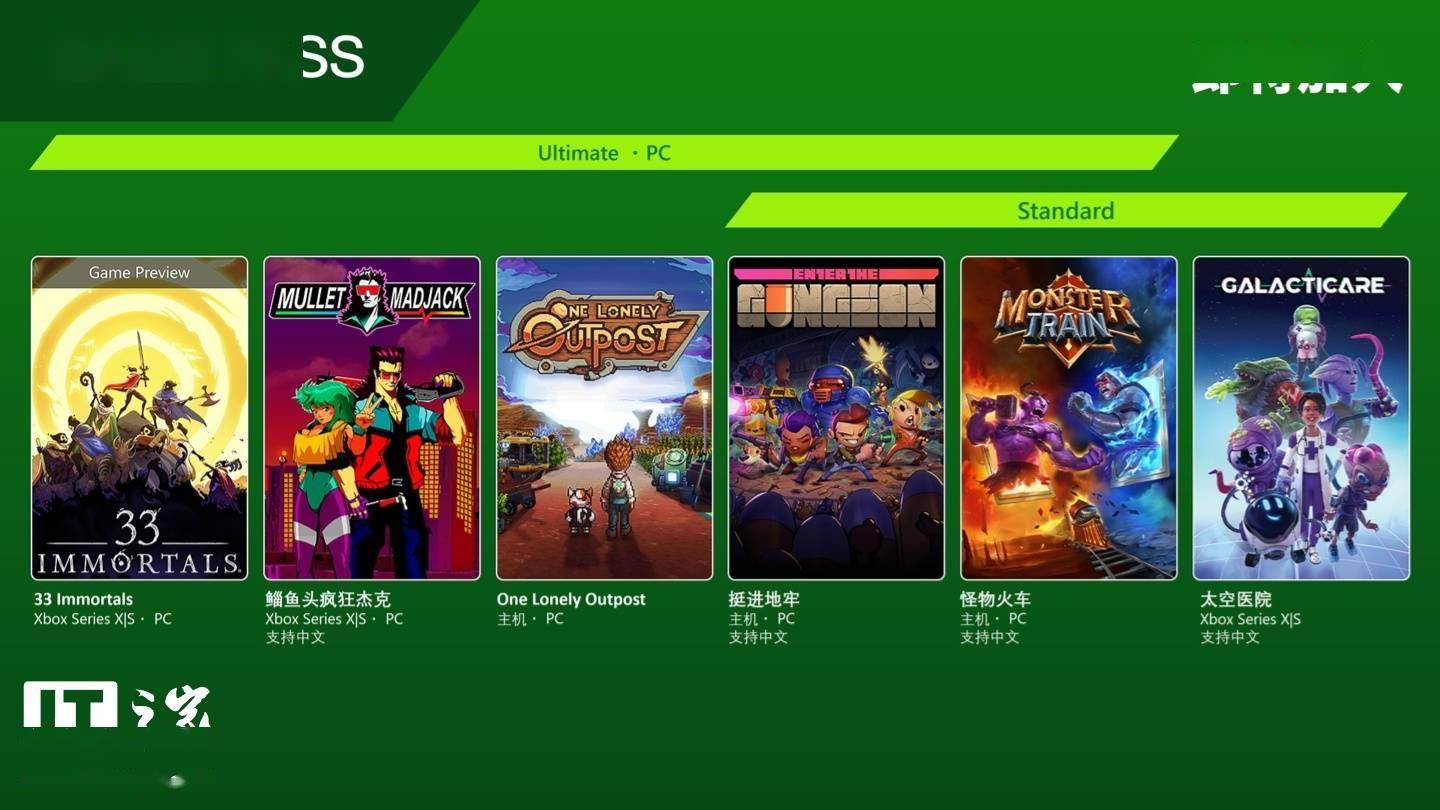Click the Mullet MadJack logo on cover
This screenshot has height=810, width=1440.
click(x=372, y=298)
